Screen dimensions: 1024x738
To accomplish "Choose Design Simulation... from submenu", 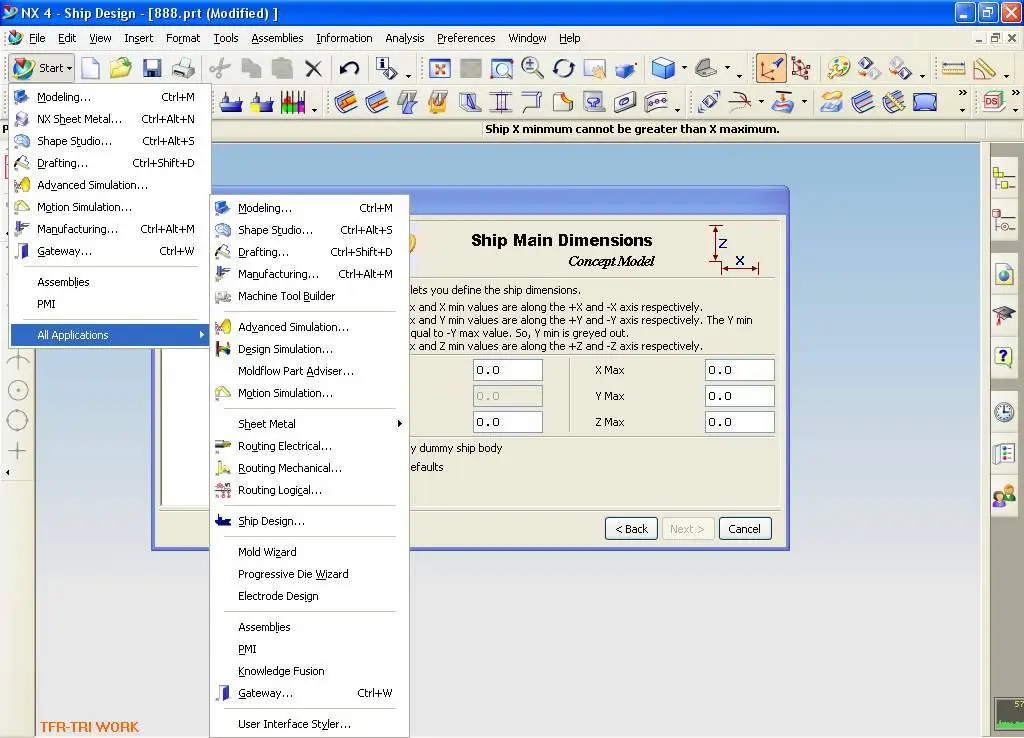I will pyautogui.click(x=310, y=349).
